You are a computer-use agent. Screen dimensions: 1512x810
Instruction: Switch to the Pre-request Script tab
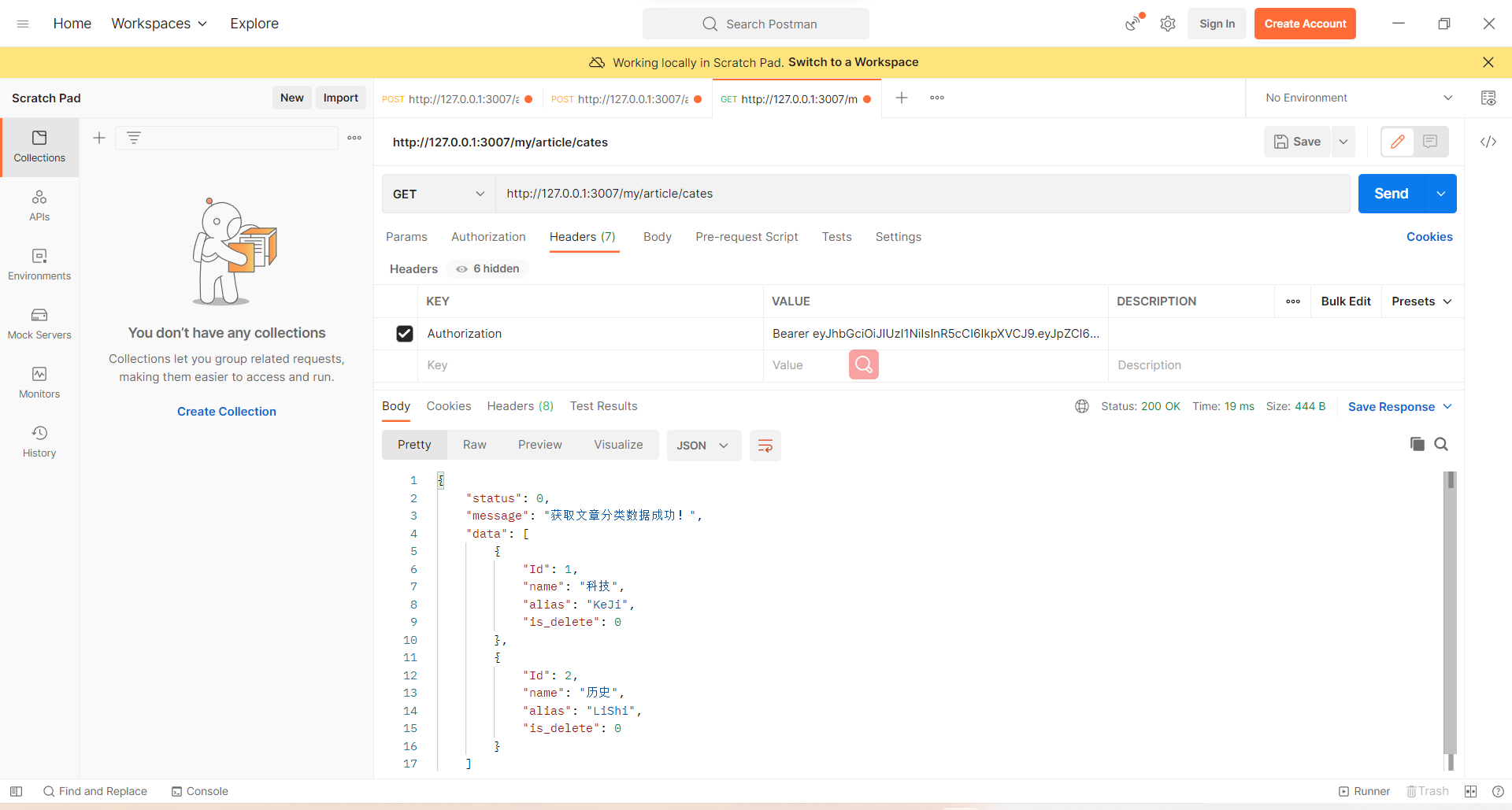(747, 237)
